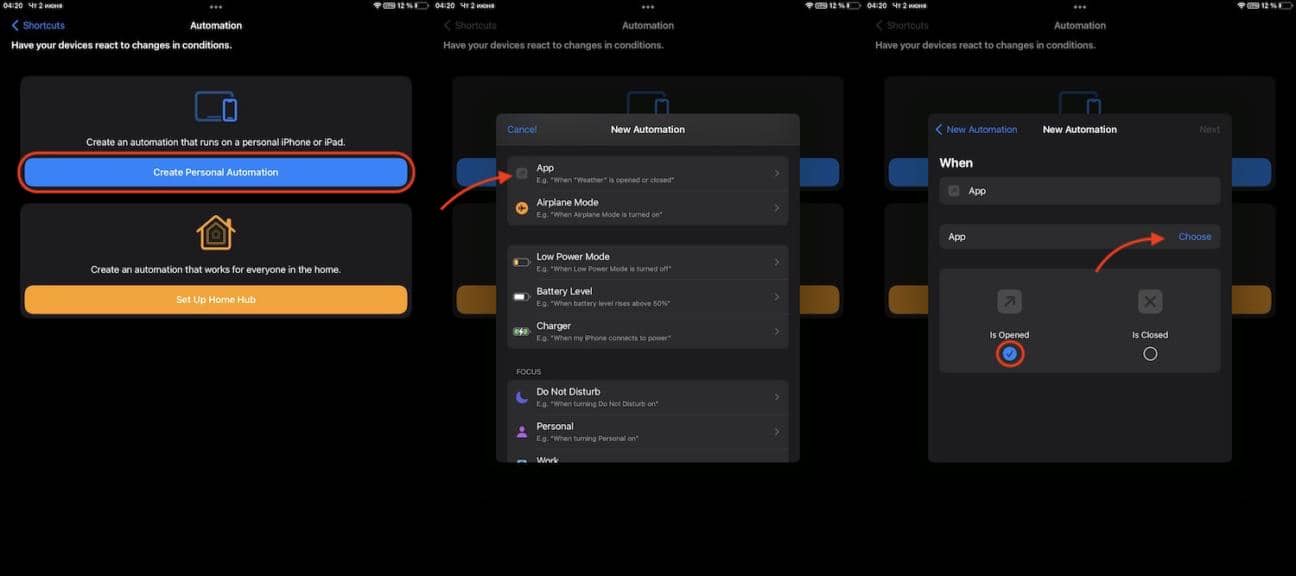Tap Create Personal Automation button
This screenshot has height=576, width=1296.
(x=216, y=172)
